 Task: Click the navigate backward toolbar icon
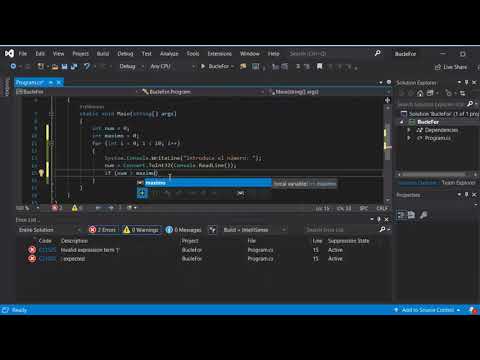[13, 67]
